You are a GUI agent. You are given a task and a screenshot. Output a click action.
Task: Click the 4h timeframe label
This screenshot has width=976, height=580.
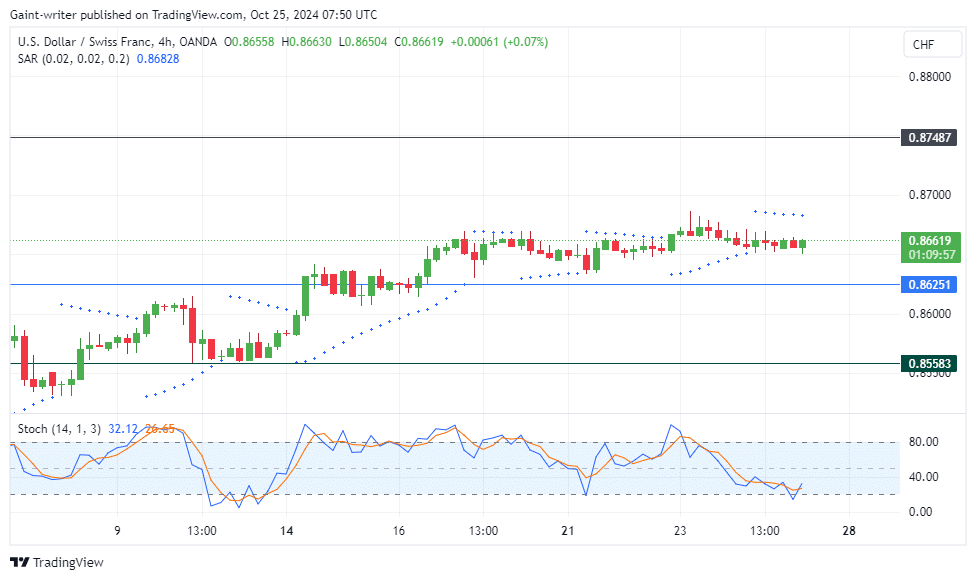(x=165, y=42)
